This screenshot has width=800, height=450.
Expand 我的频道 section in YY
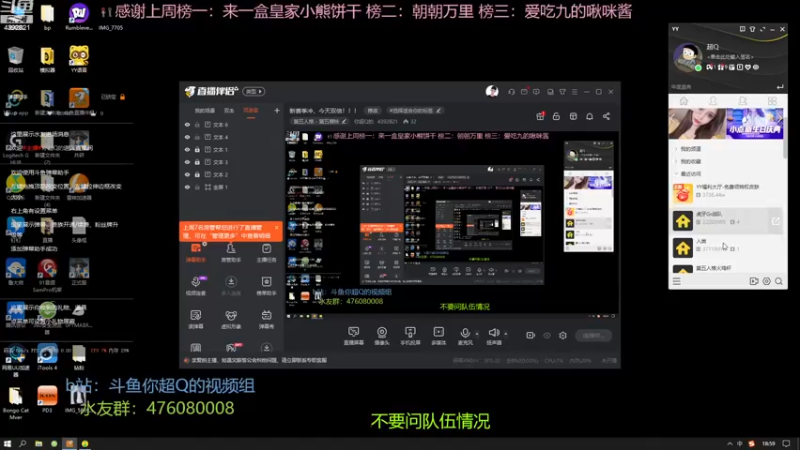point(688,149)
